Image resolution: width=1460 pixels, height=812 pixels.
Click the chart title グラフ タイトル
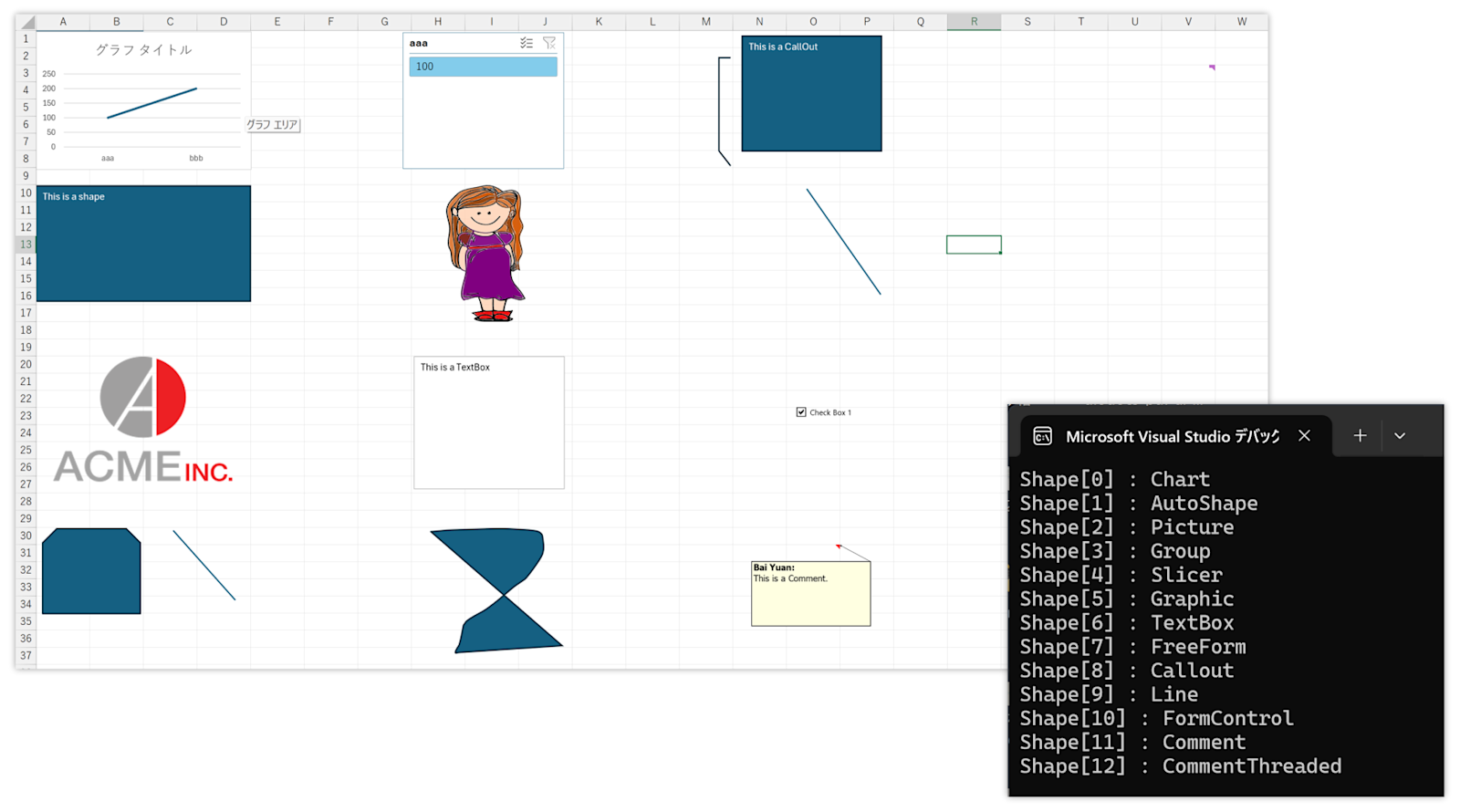tap(144, 50)
